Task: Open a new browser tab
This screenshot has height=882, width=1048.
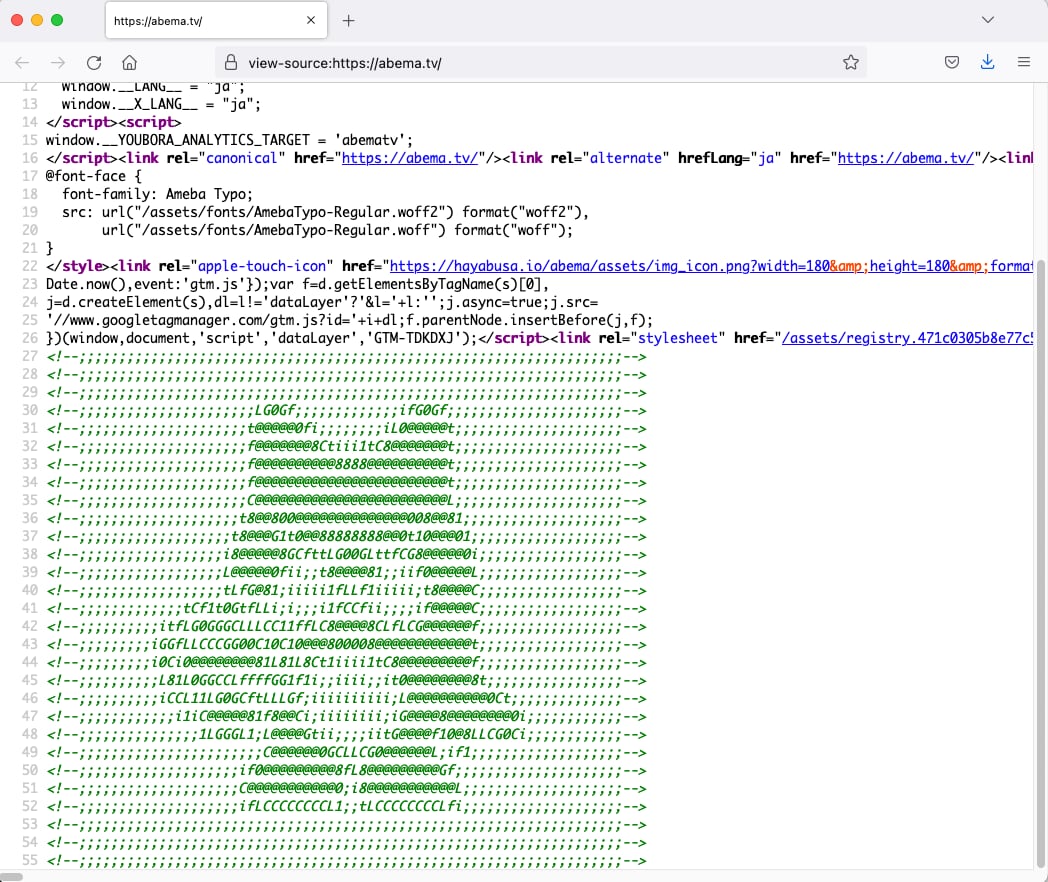Action: pos(348,21)
